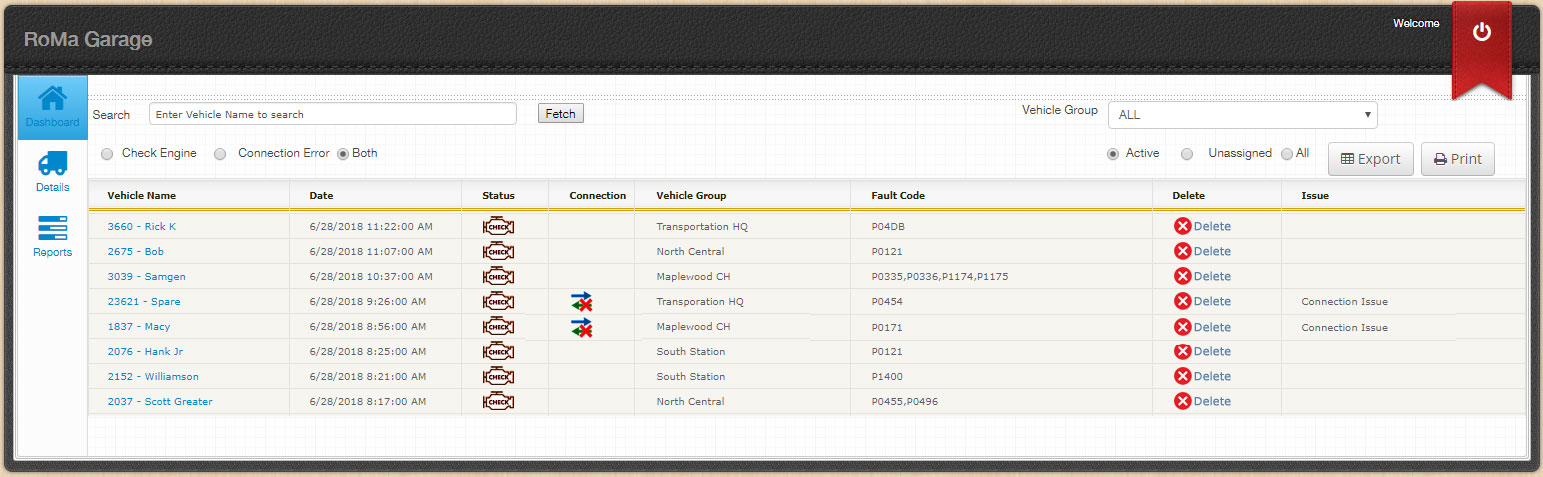Open vehicle link 2675 - Bob
The image size is (1543, 477).
click(135, 251)
